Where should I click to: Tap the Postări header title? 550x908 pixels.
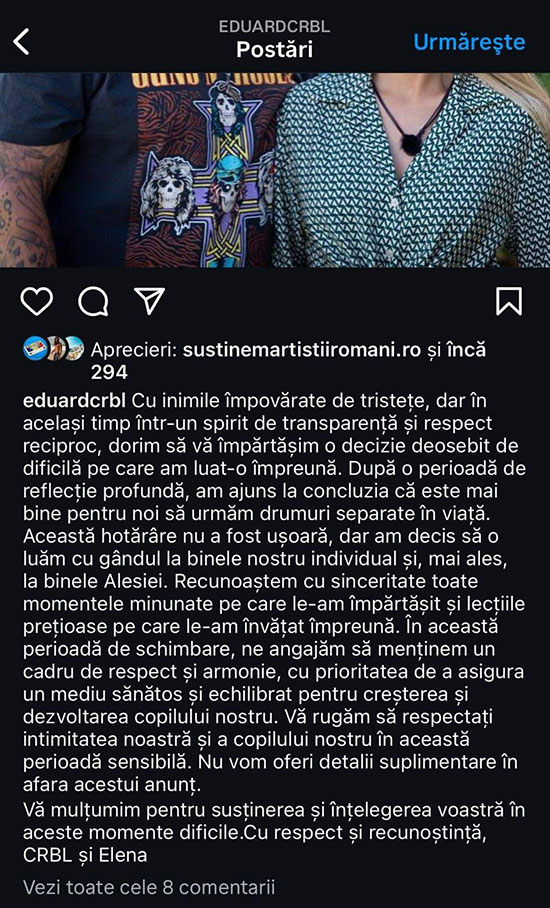(x=274, y=49)
